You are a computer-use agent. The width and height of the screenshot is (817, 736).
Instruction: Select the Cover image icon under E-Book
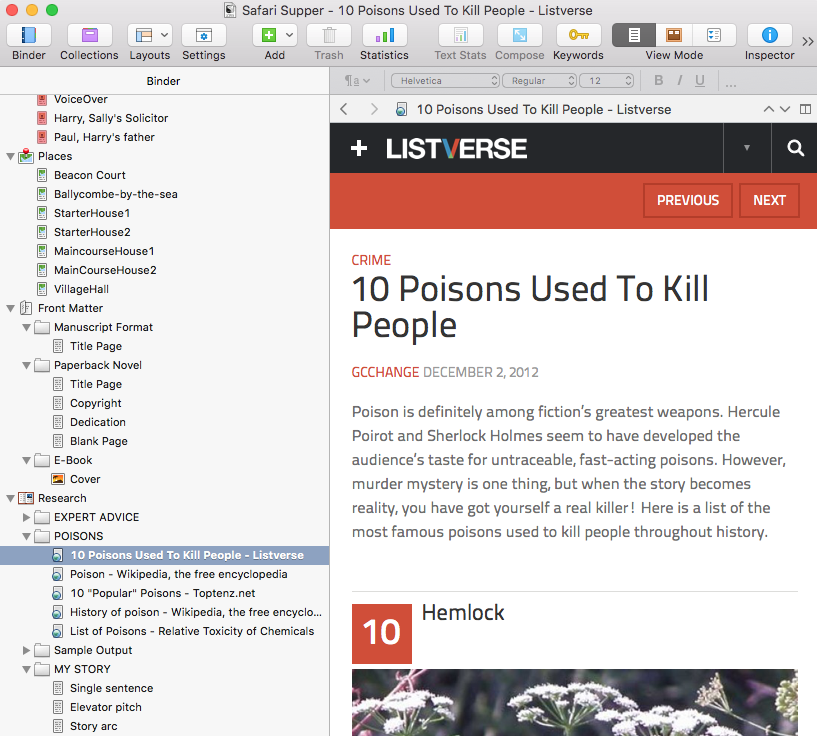[x=58, y=479]
